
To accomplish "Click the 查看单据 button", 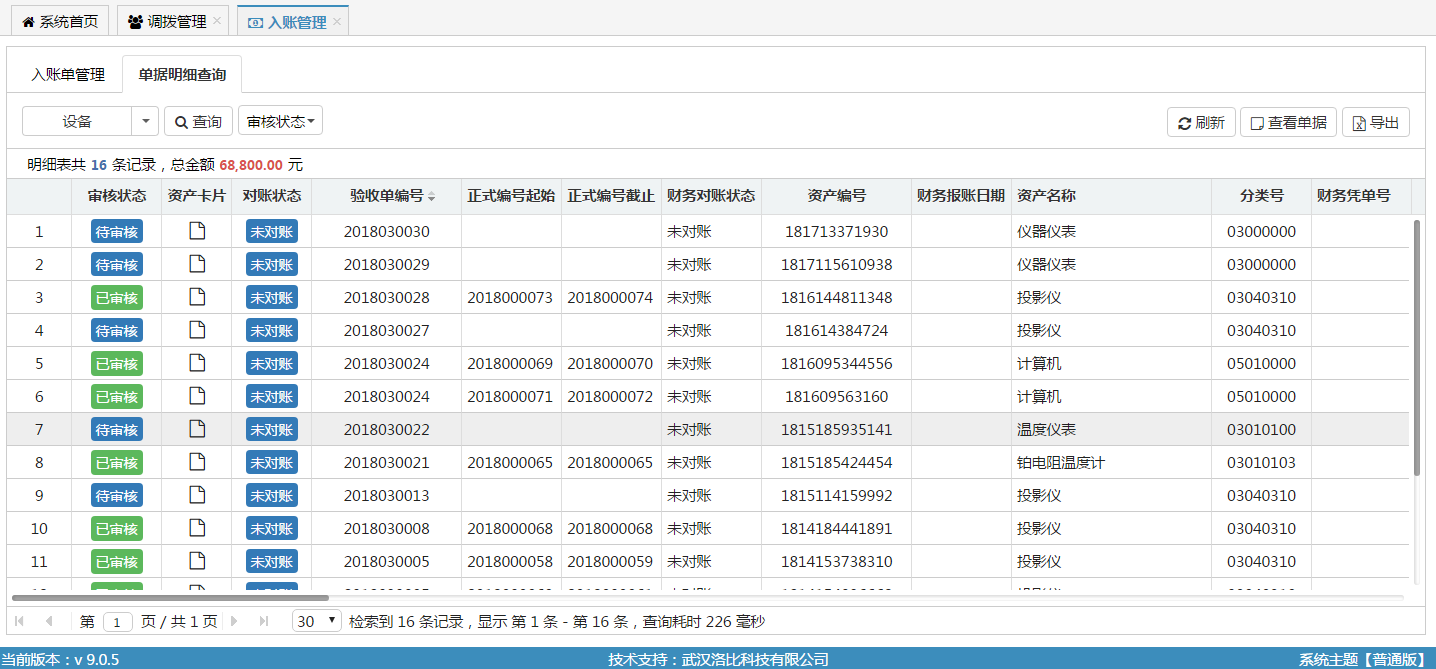I will (1288, 122).
